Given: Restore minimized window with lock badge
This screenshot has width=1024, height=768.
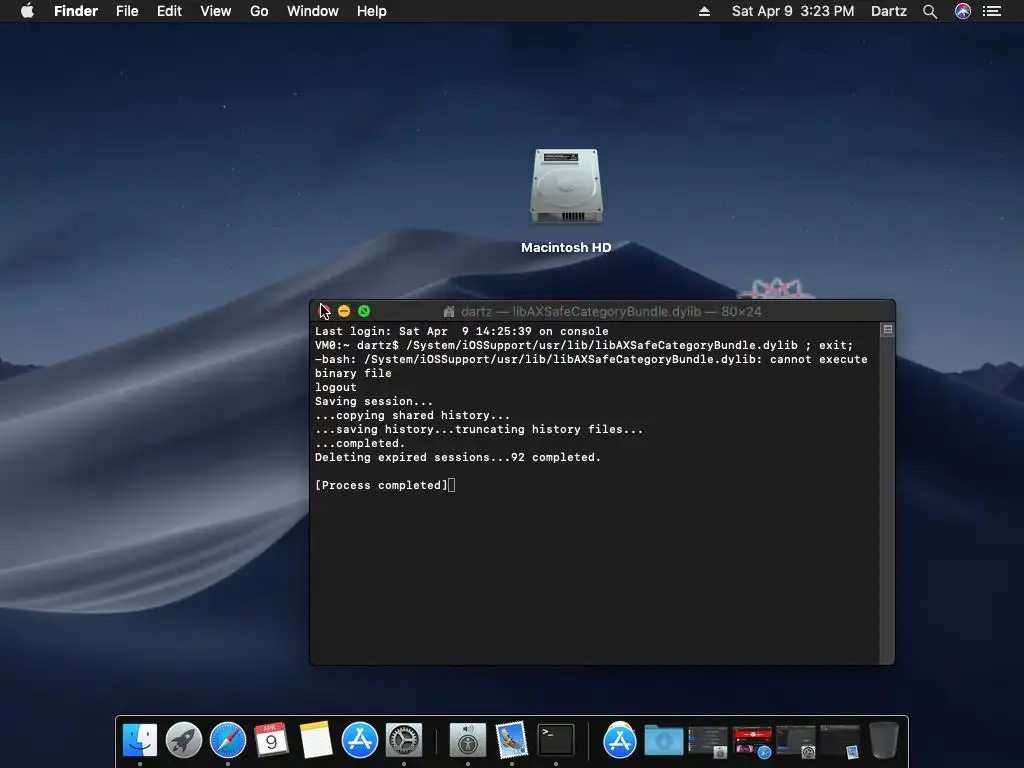Looking at the screenshot, I should 708,742.
